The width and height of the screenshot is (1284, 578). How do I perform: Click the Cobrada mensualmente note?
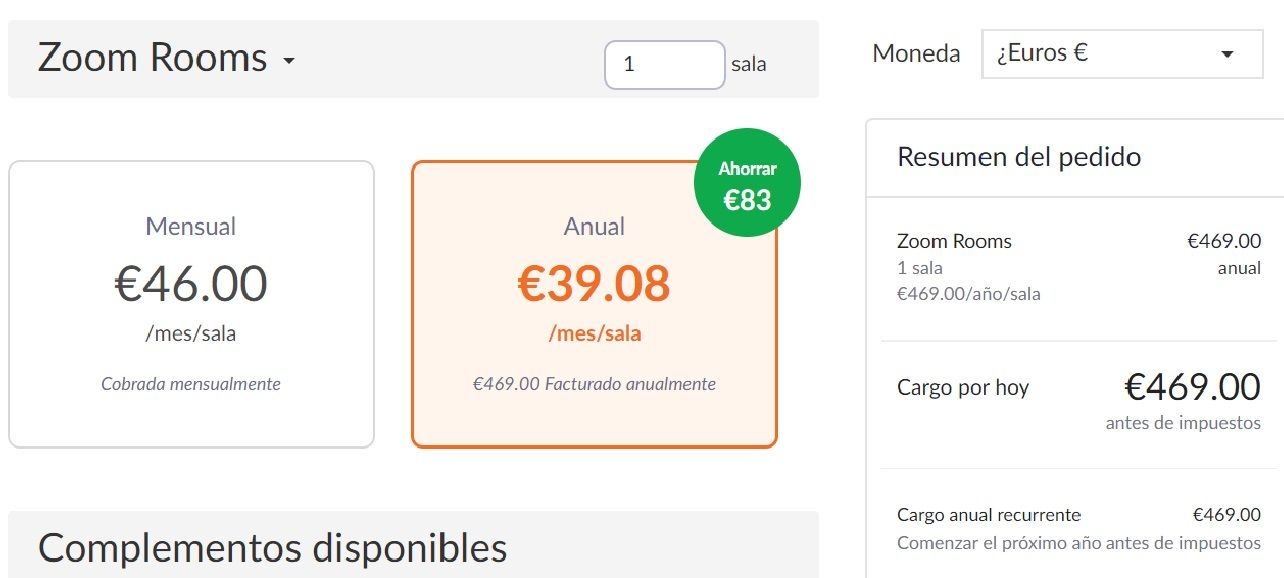(191, 384)
